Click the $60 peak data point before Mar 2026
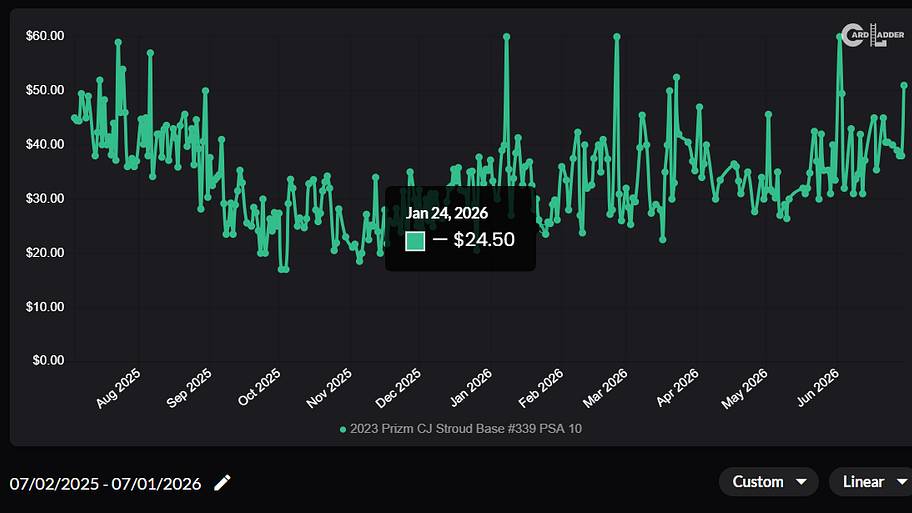The height and width of the screenshot is (513, 912). [x=617, y=37]
